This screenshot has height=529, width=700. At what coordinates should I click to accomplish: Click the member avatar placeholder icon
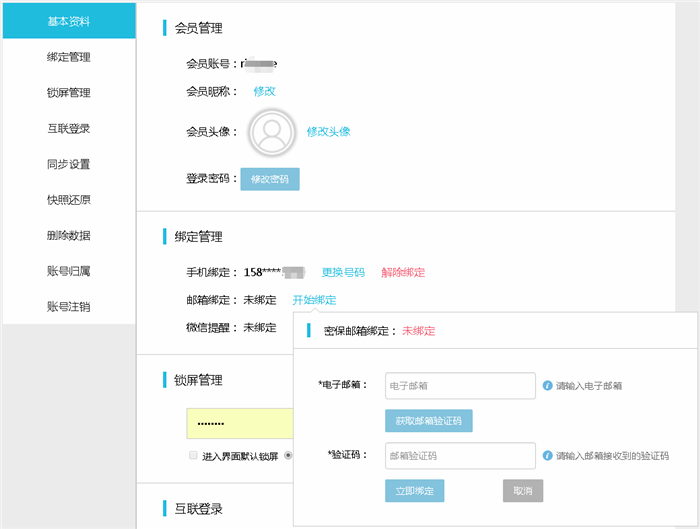coord(270,133)
